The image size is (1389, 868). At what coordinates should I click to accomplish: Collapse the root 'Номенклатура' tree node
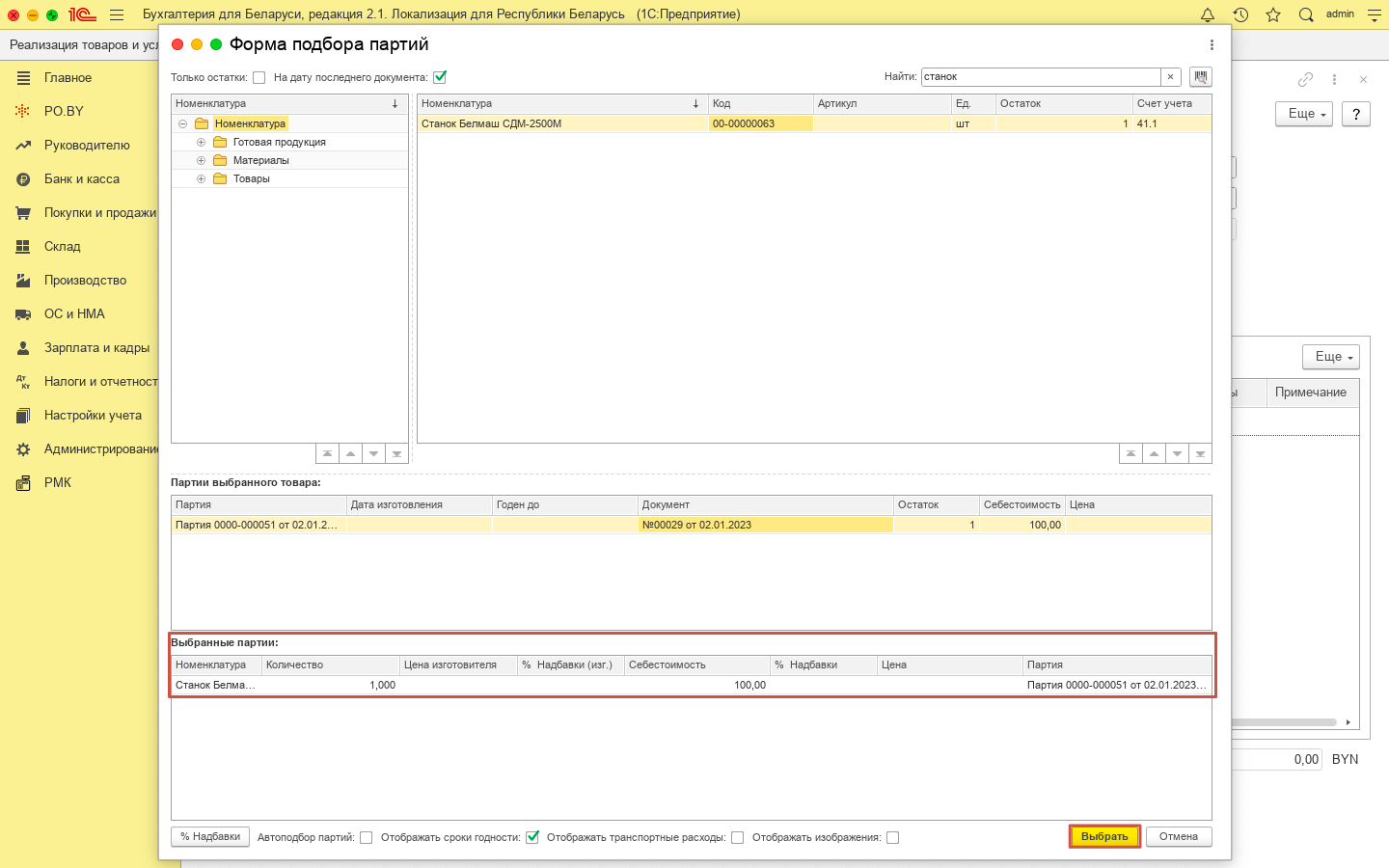(182, 124)
